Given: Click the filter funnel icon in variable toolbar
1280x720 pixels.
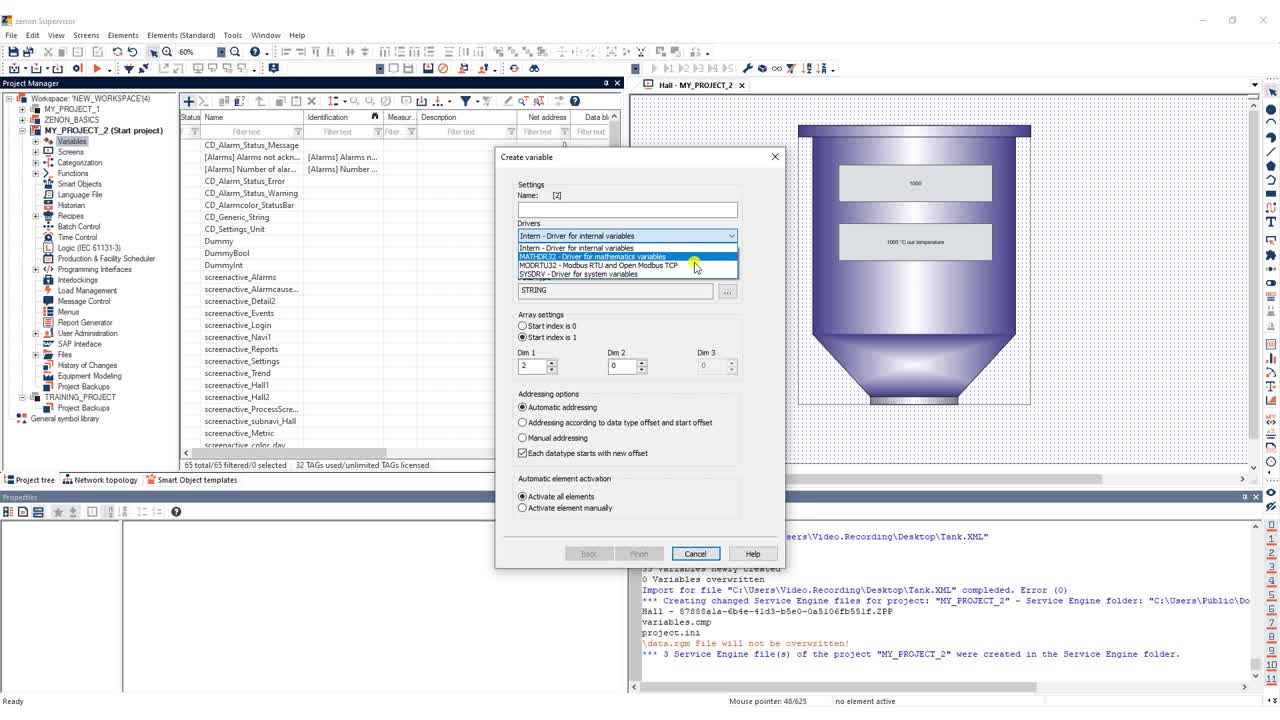Looking at the screenshot, I should pos(465,101).
